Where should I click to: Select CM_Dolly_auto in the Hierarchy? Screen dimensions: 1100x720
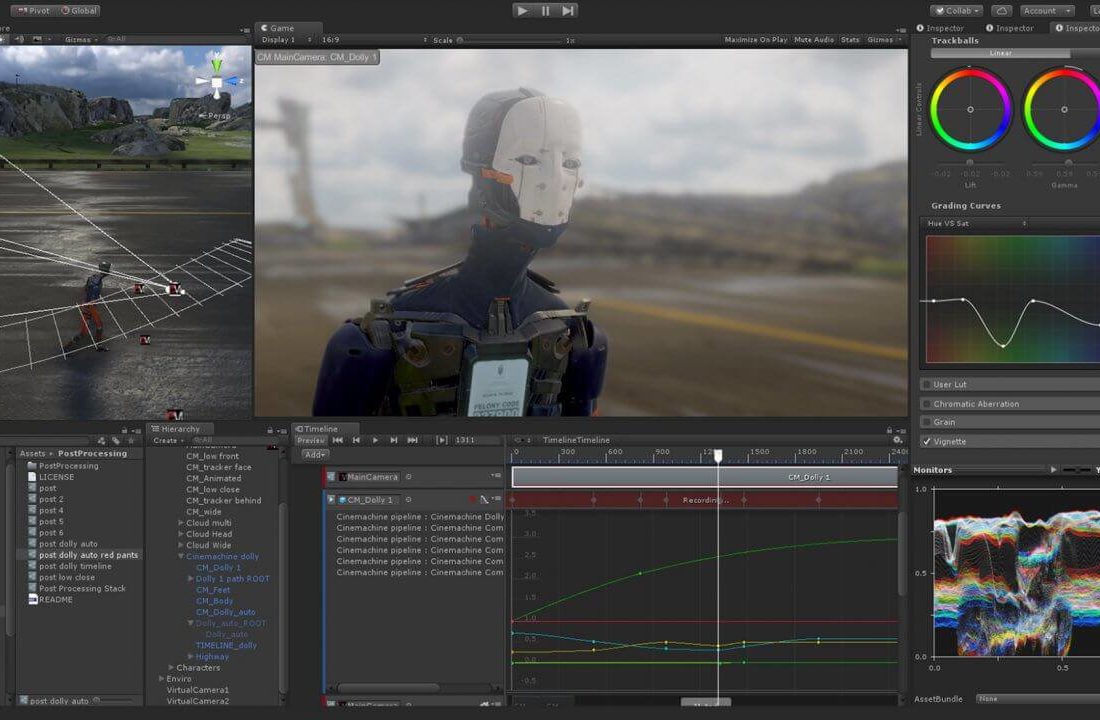click(225, 612)
